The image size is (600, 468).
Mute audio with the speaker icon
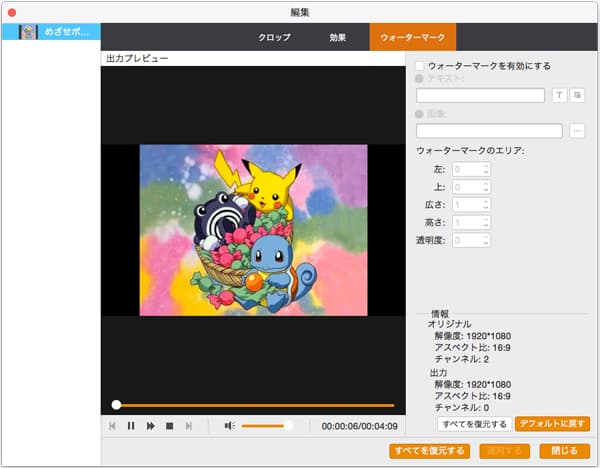tap(229, 426)
